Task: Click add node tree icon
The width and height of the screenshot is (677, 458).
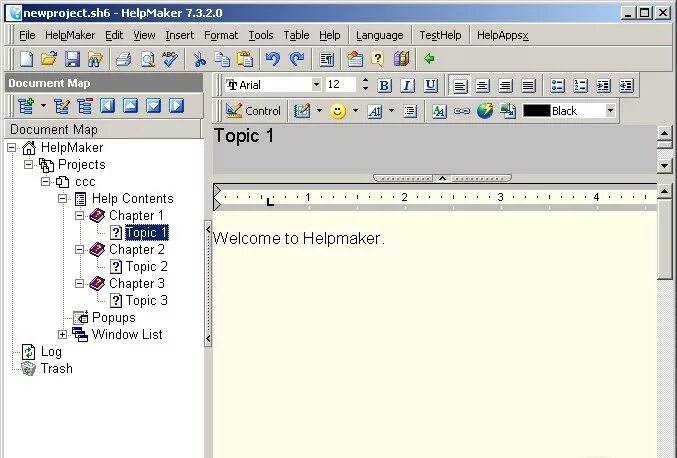Action: [26, 106]
